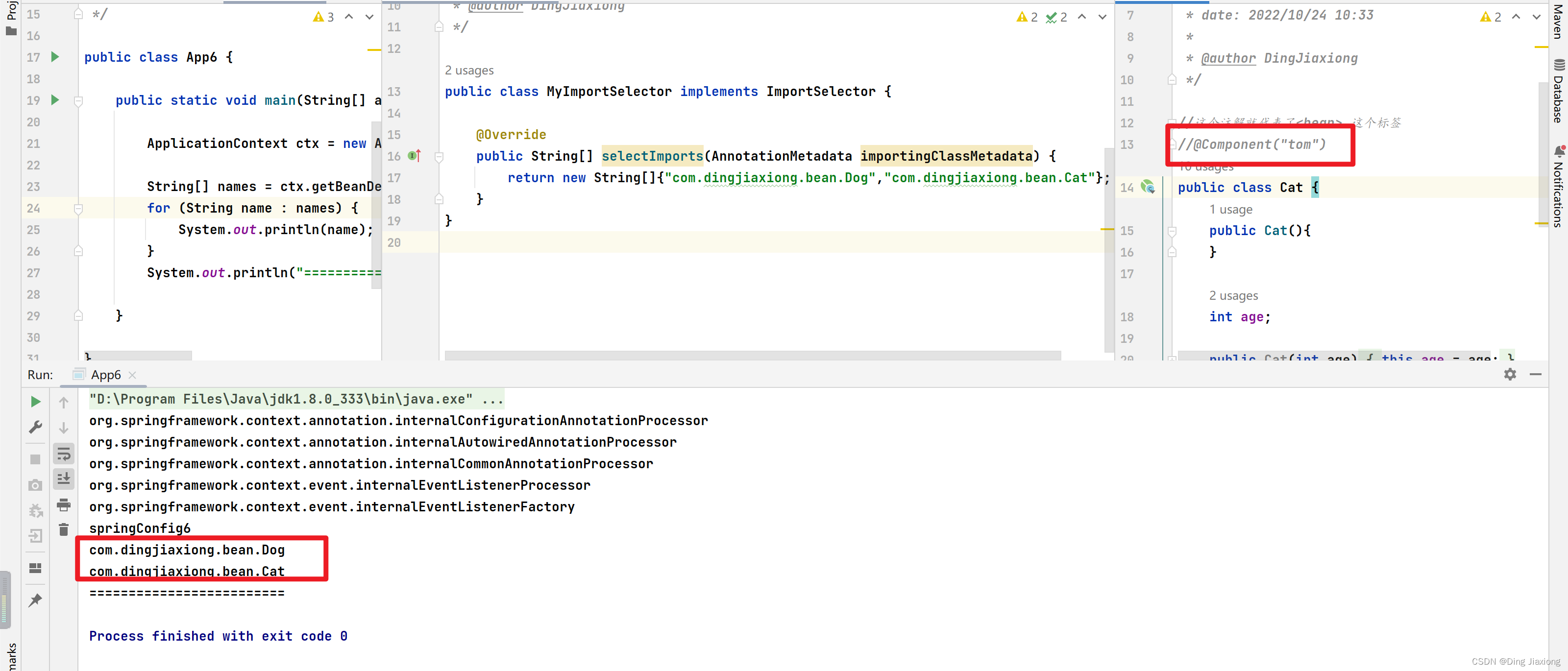Previous highlighted error in MyImportSelector editor
The width and height of the screenshot is (1568, 671).
tap(1081, 17)
